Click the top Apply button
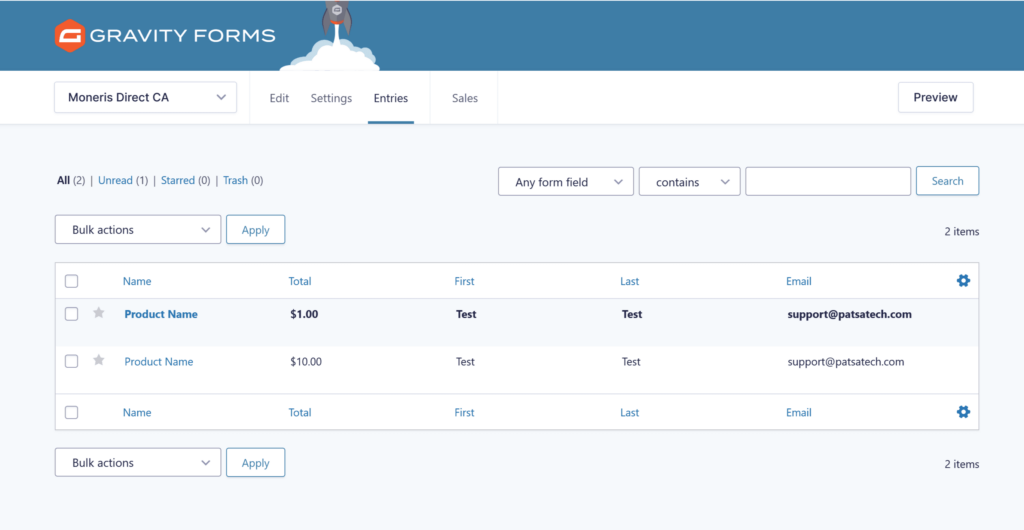The height and width of the screenshot is (530, 1024). point(255,230)
